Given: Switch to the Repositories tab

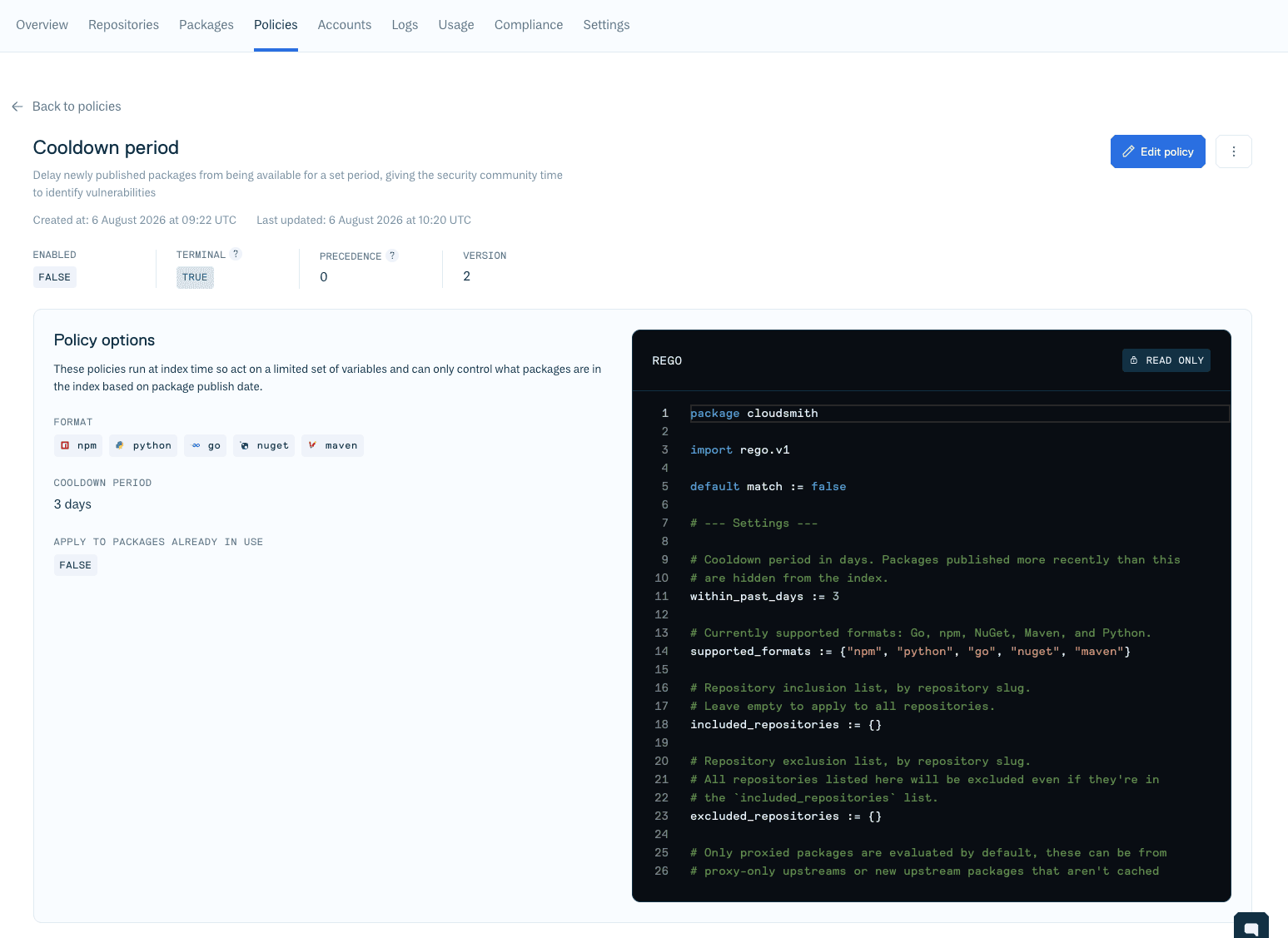Looking at the screenshot, I should click(x=123, y=25).
